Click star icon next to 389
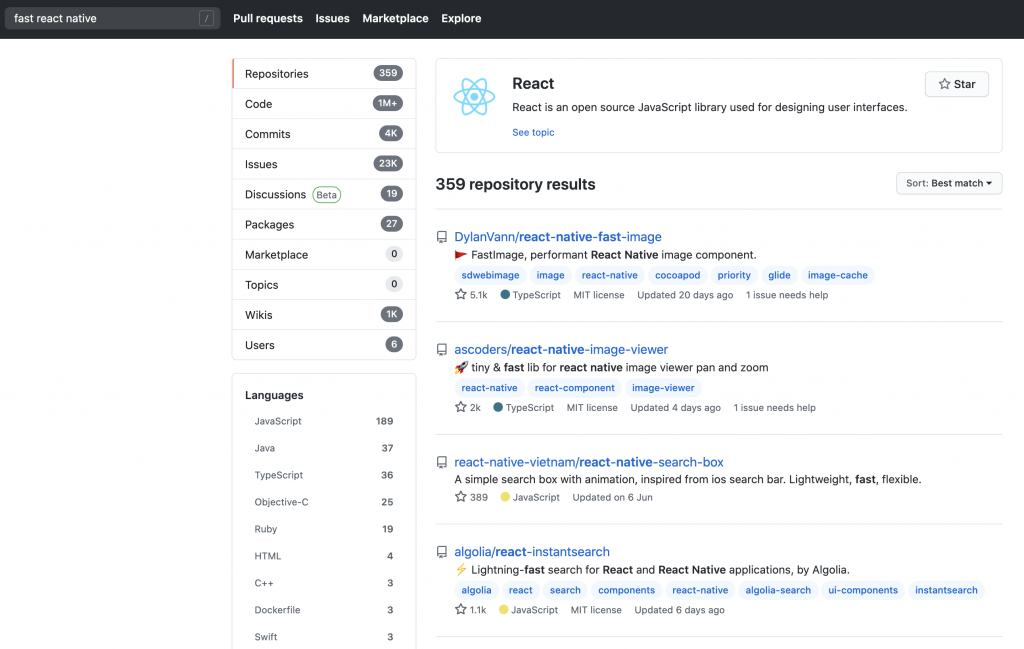This screenshot has height=649, width=1024. [x=460, y=497]
